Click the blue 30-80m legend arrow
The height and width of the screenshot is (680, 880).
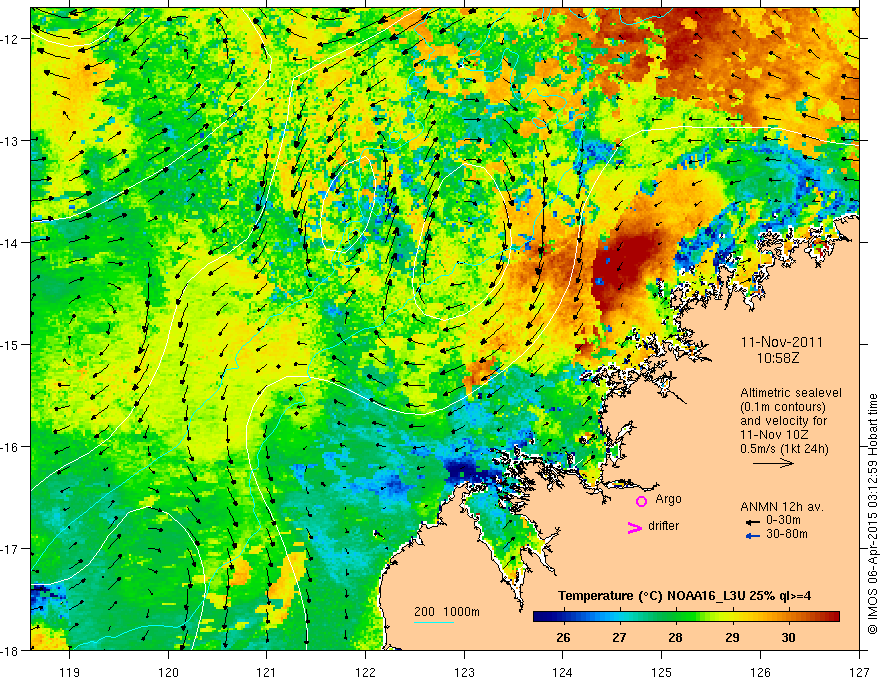[752, 536]
